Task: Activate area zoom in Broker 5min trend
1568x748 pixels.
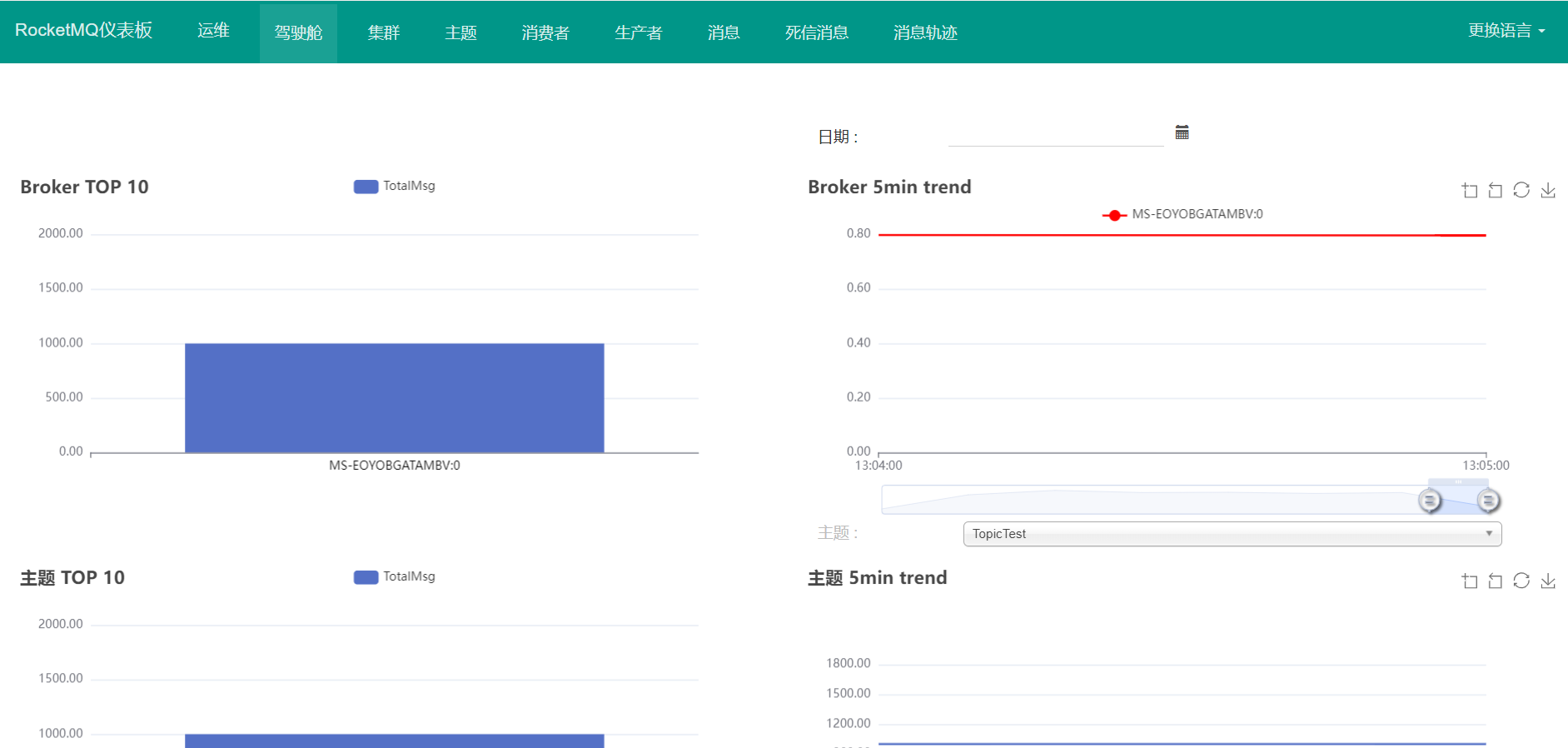Action: pos(1470,191)
